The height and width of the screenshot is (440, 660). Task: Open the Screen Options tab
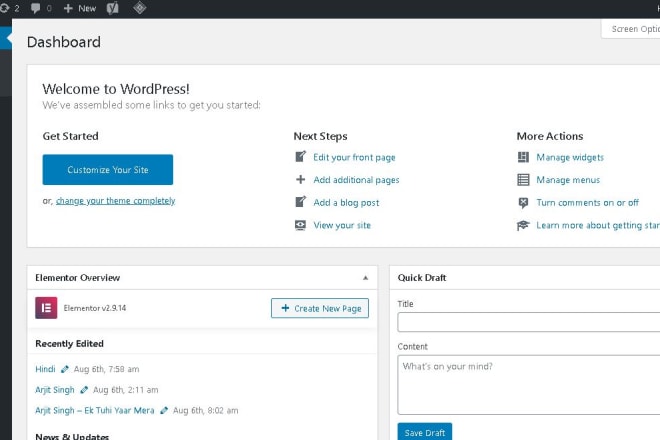[631, 29]
